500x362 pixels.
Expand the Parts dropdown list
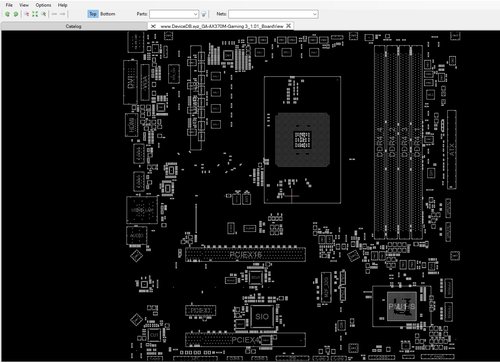(195, 14)
